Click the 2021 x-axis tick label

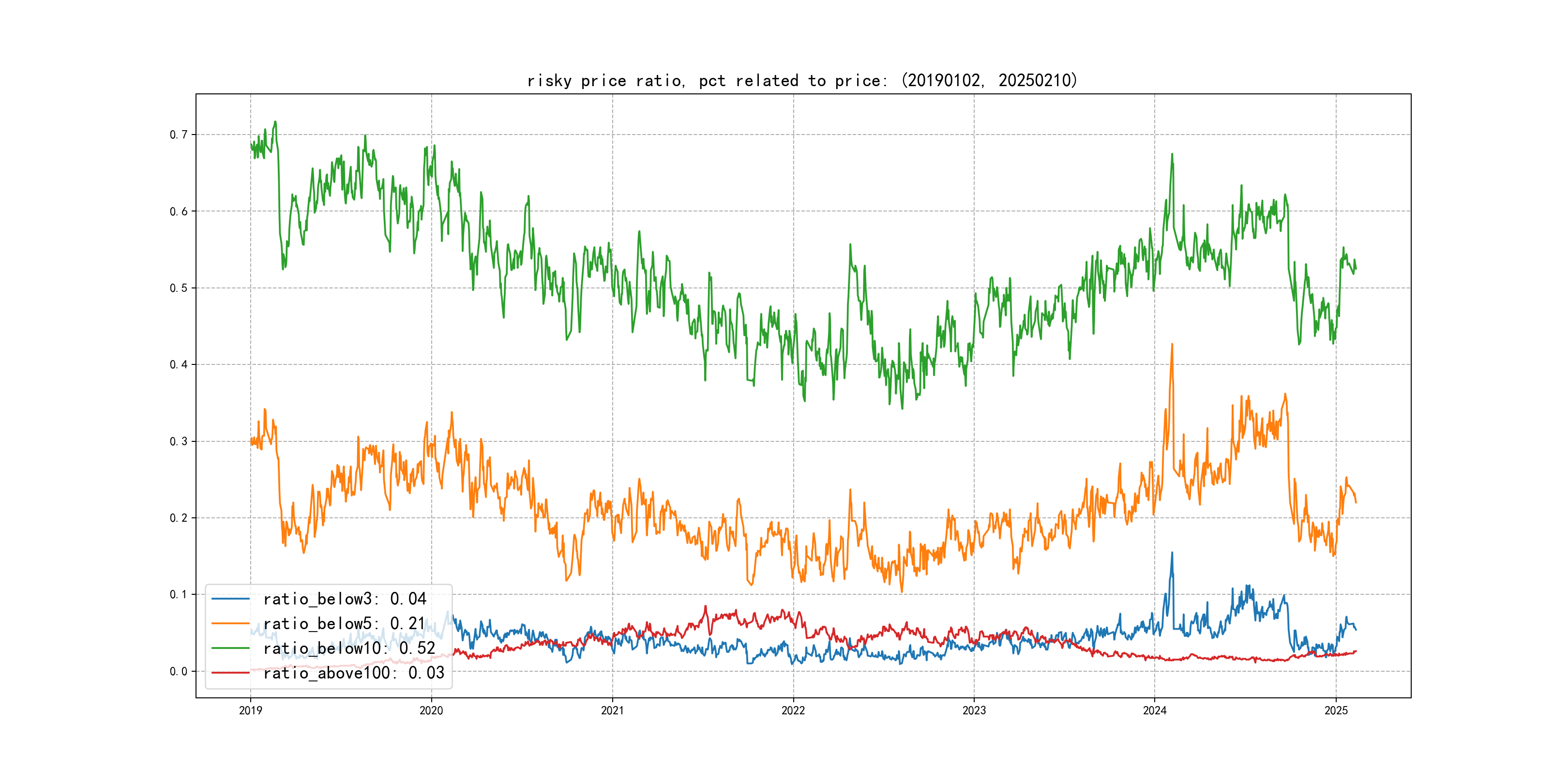612,710
